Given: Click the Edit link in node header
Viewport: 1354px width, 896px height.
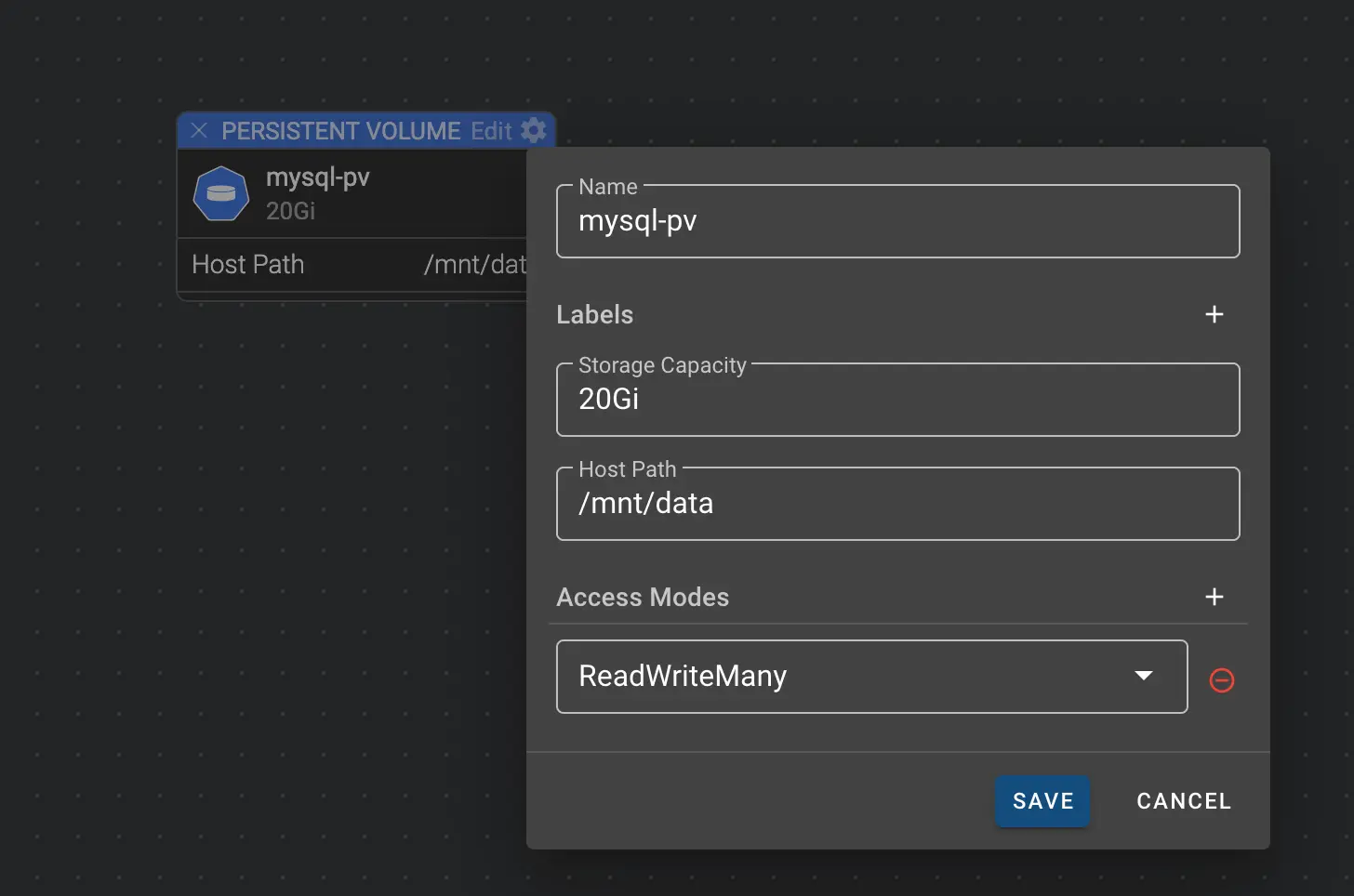Looking at the screenshot, I should point(491,131).
